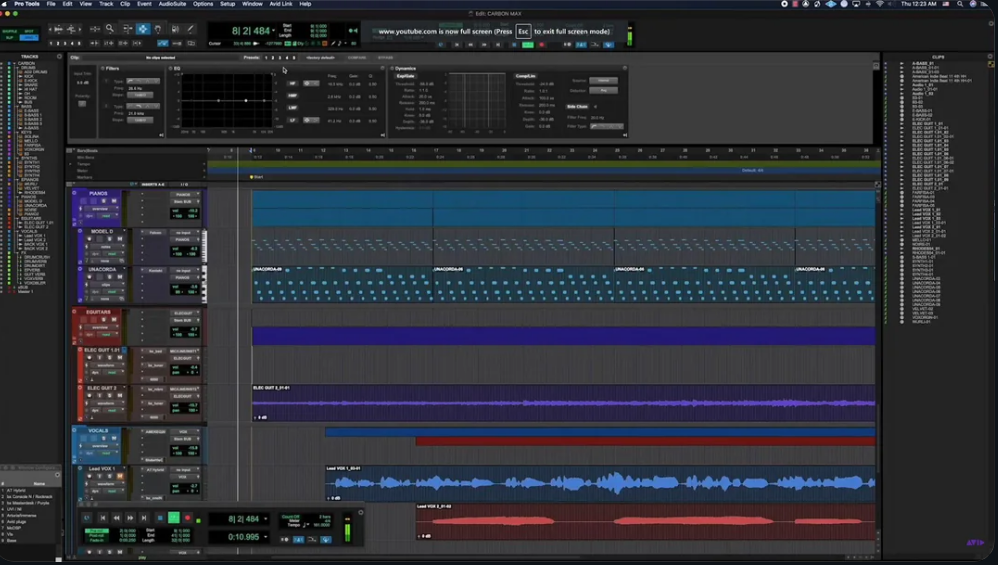This screenshot has width=998, height=565.
Task: Open Tracks list options menu icon
Action: point(59,57)
